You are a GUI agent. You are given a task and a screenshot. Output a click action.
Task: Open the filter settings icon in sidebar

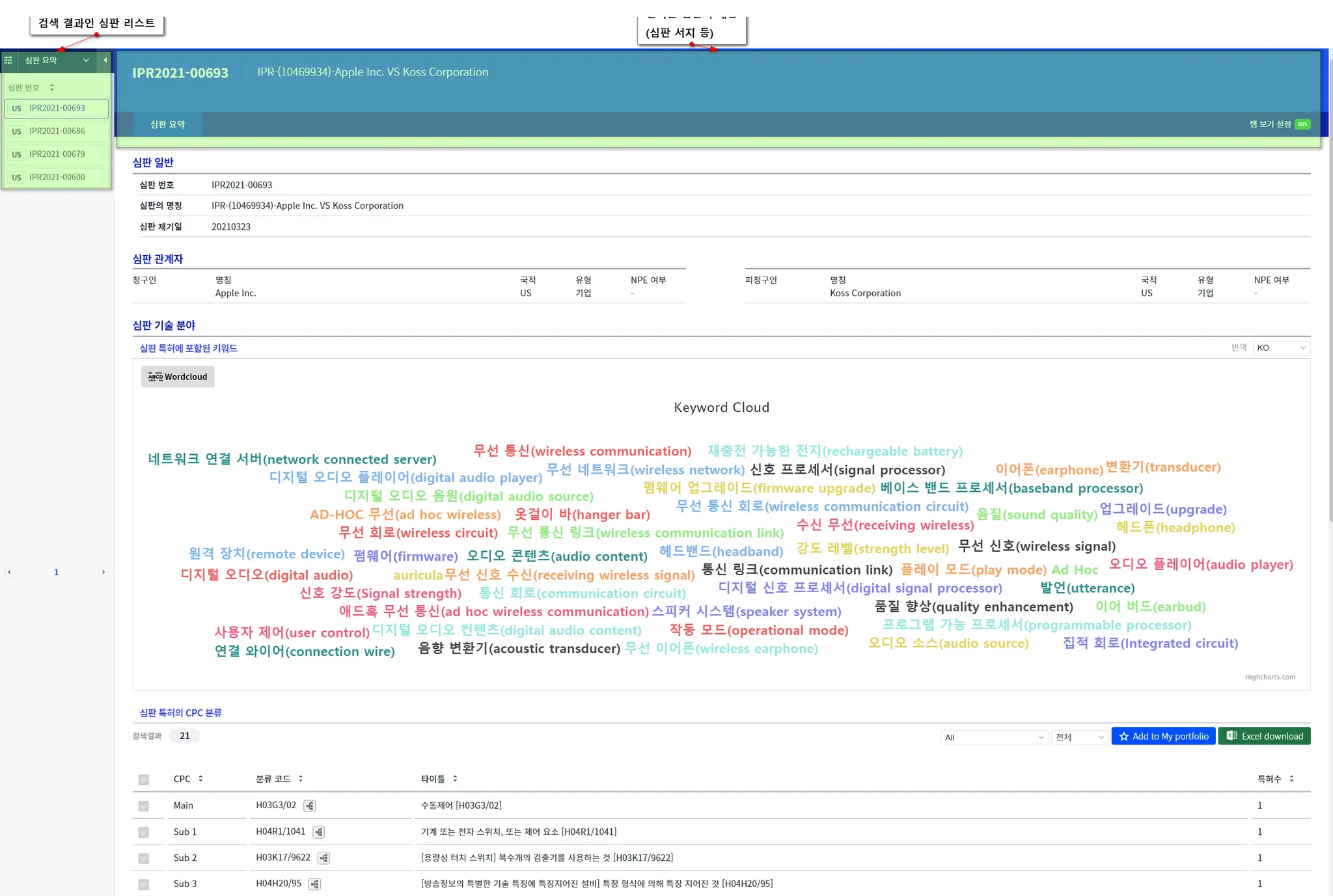coord(8,61)
